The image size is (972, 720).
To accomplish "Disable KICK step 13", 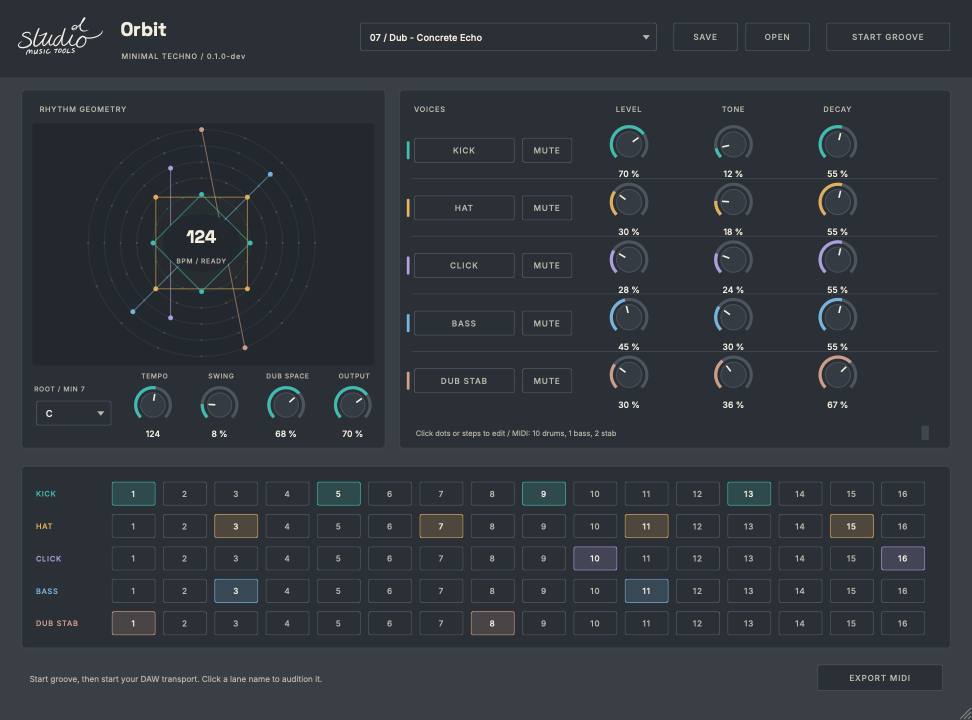I will coord(749,494).
